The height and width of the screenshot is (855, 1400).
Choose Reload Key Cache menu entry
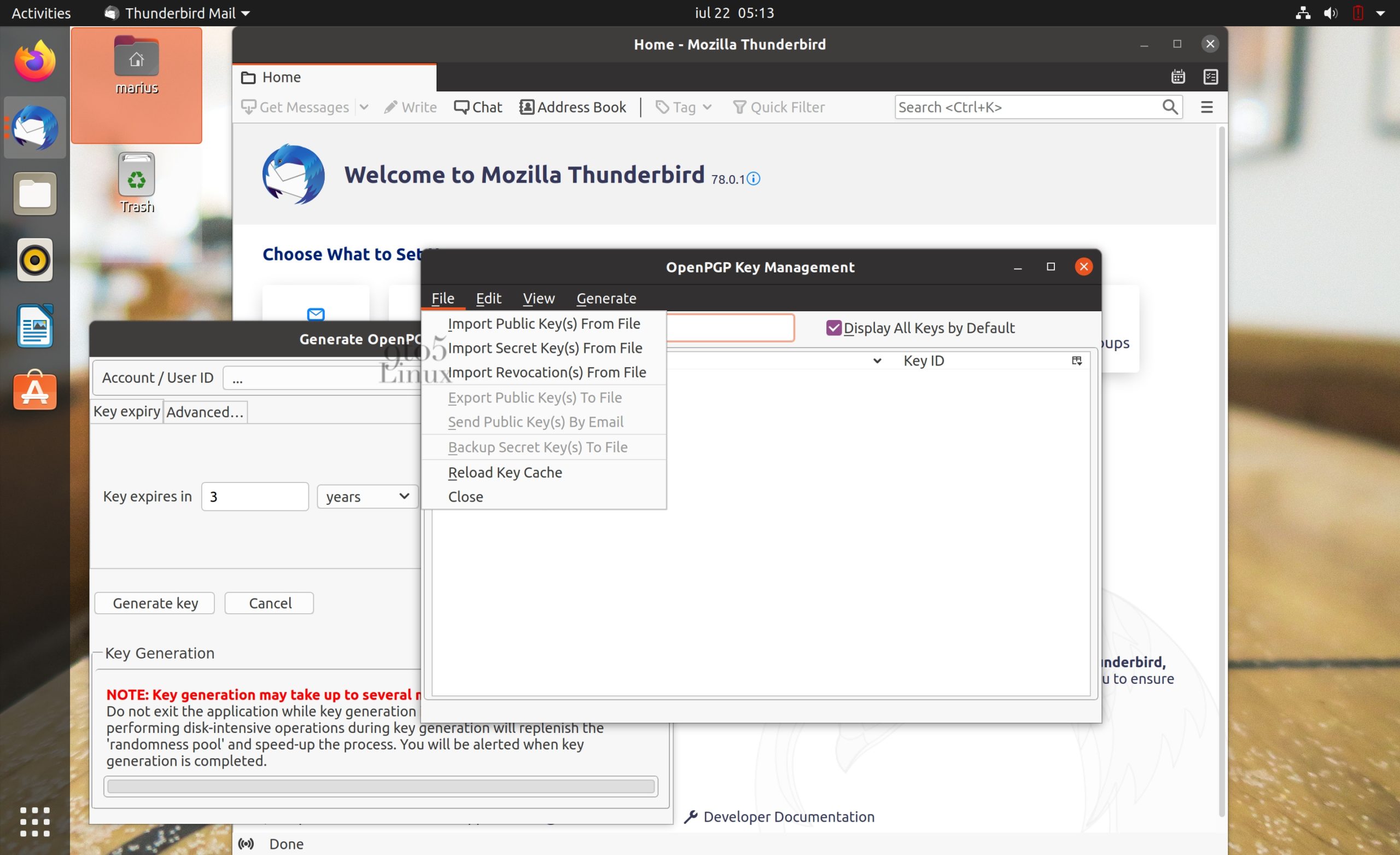505,472
